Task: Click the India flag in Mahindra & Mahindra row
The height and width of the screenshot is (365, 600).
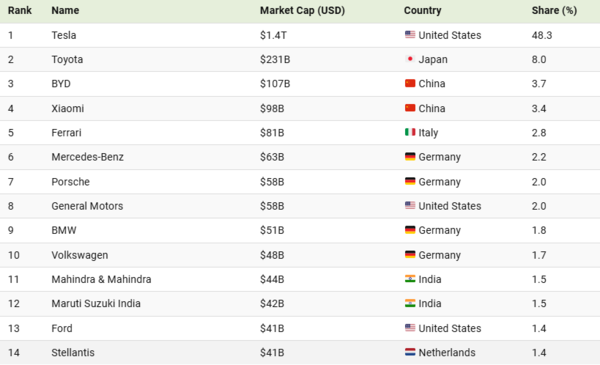Action: [410, 279]
